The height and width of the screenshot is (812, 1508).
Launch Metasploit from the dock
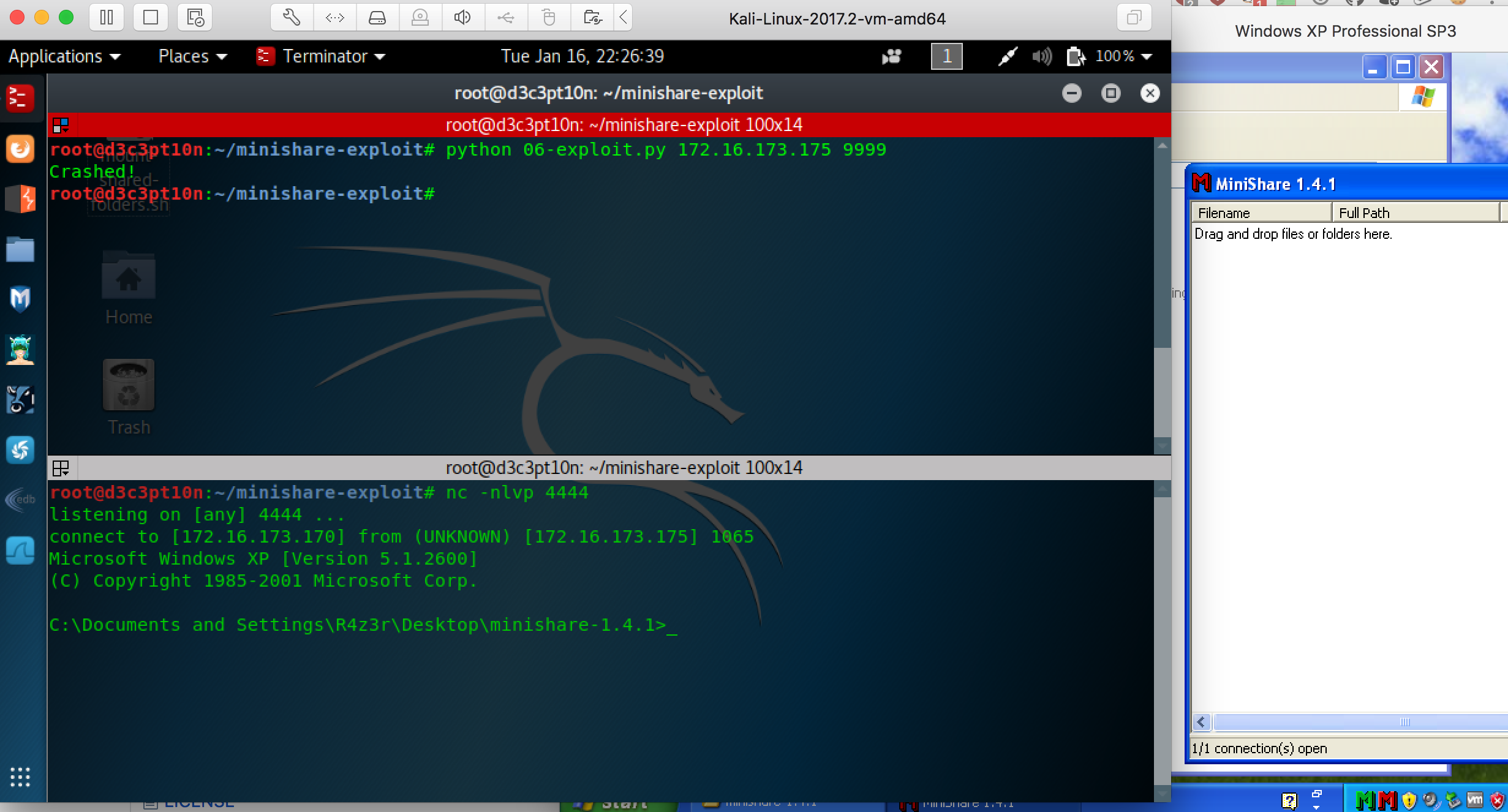[x=20, y=298]
